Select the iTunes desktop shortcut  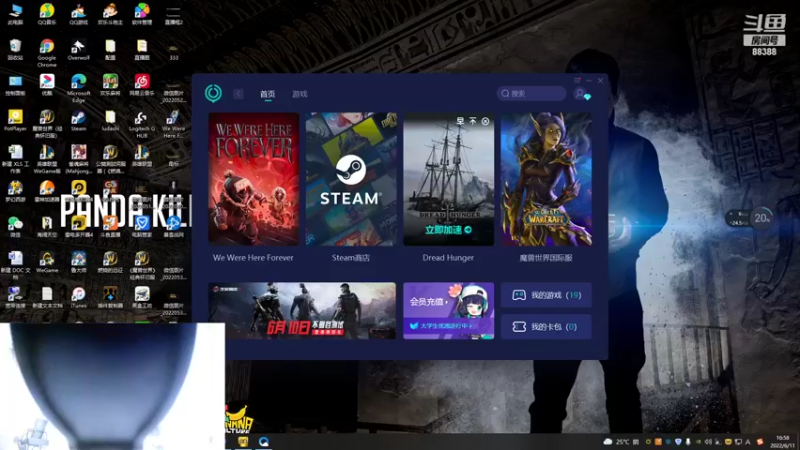click(79, 297)
